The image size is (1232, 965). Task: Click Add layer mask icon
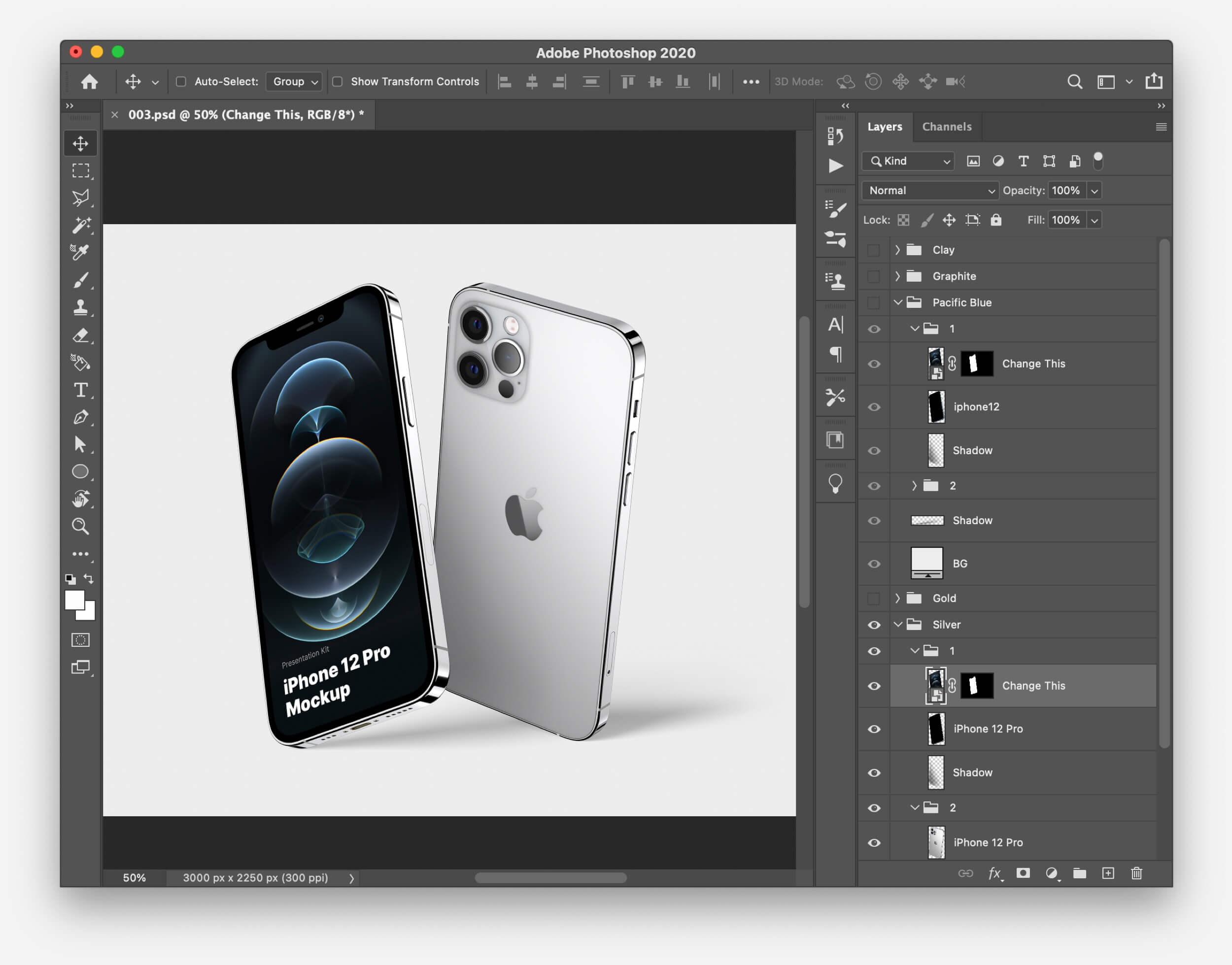click(1023, 873)
